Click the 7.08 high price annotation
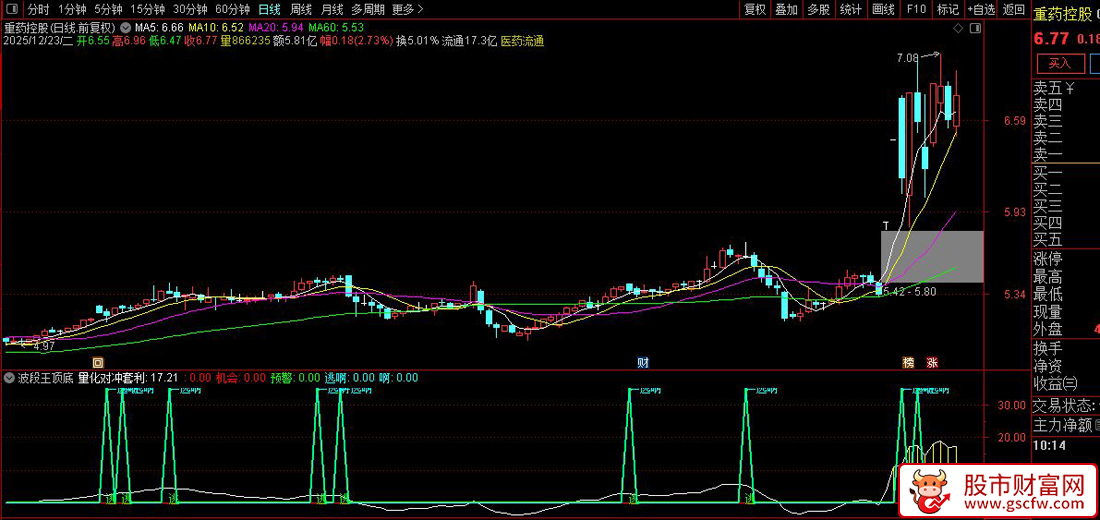Screen dimensions: 1100x520 pyautogui.click(x=907, y=59)
